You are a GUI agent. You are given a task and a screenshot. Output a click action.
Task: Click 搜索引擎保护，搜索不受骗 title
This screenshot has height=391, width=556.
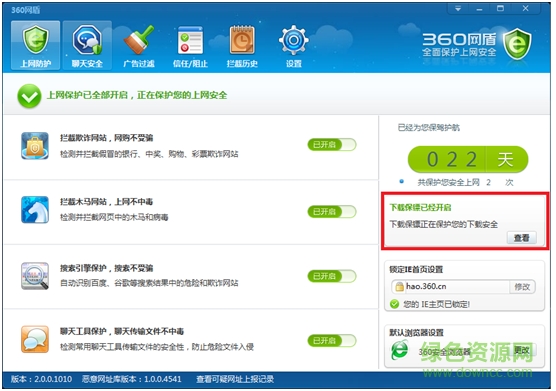coord(107,268)
